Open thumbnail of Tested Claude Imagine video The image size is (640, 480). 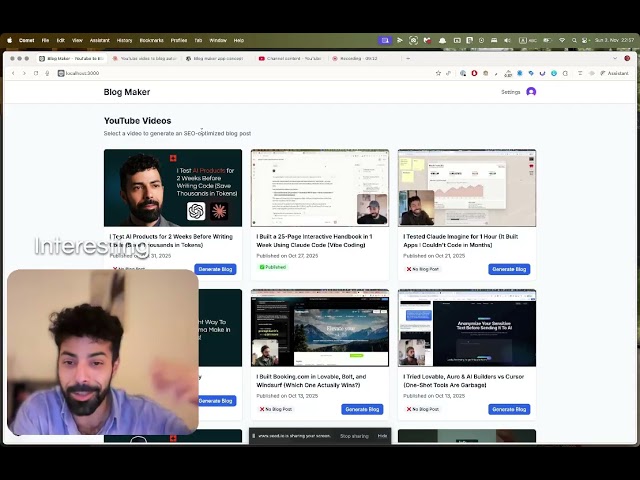(467, 188)
